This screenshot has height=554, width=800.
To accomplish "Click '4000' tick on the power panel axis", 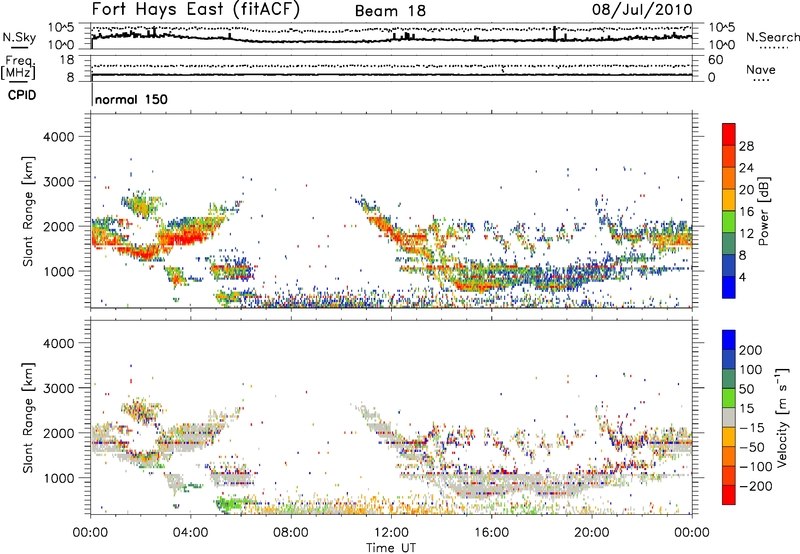I will point(59,137).
